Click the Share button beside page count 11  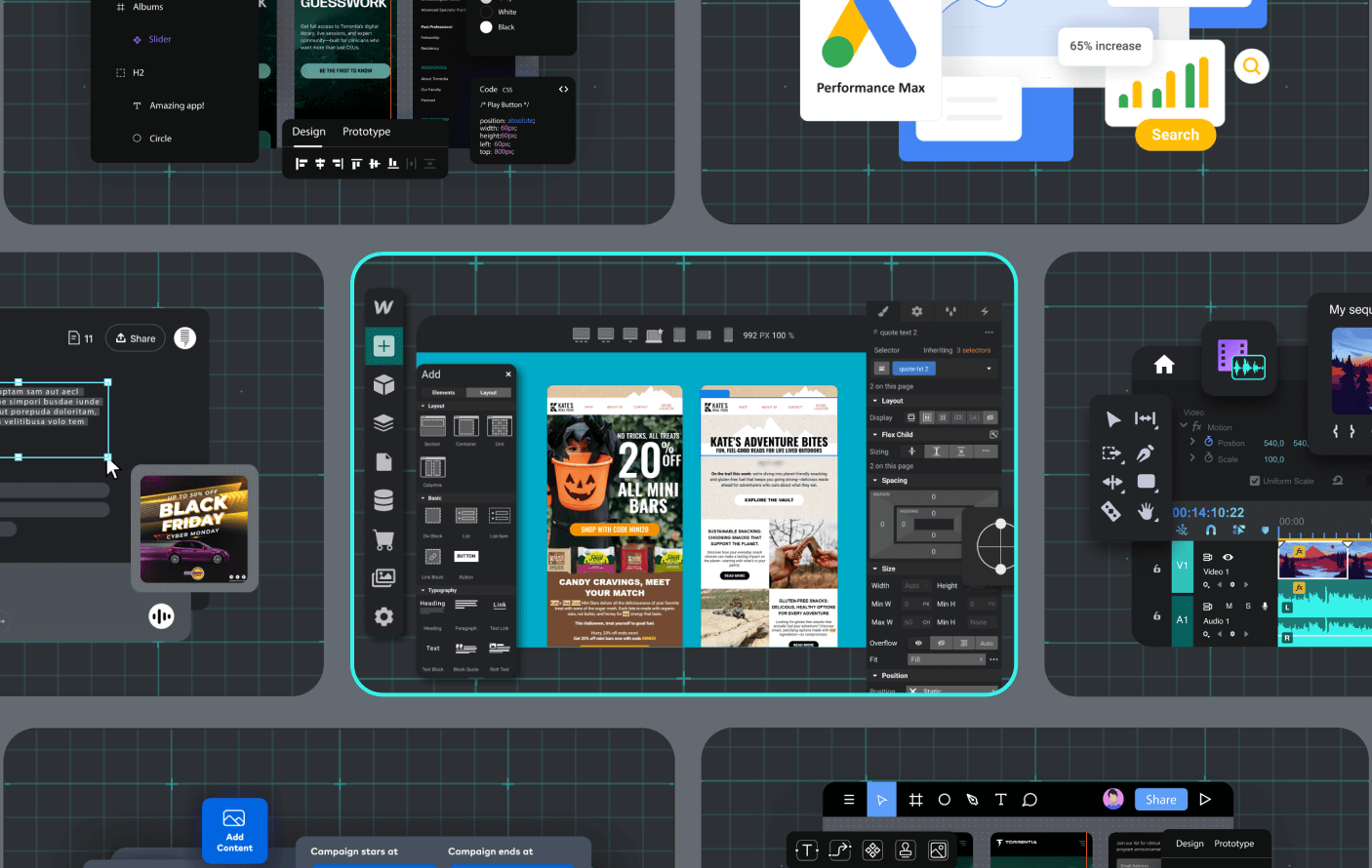tap(136, 338)
